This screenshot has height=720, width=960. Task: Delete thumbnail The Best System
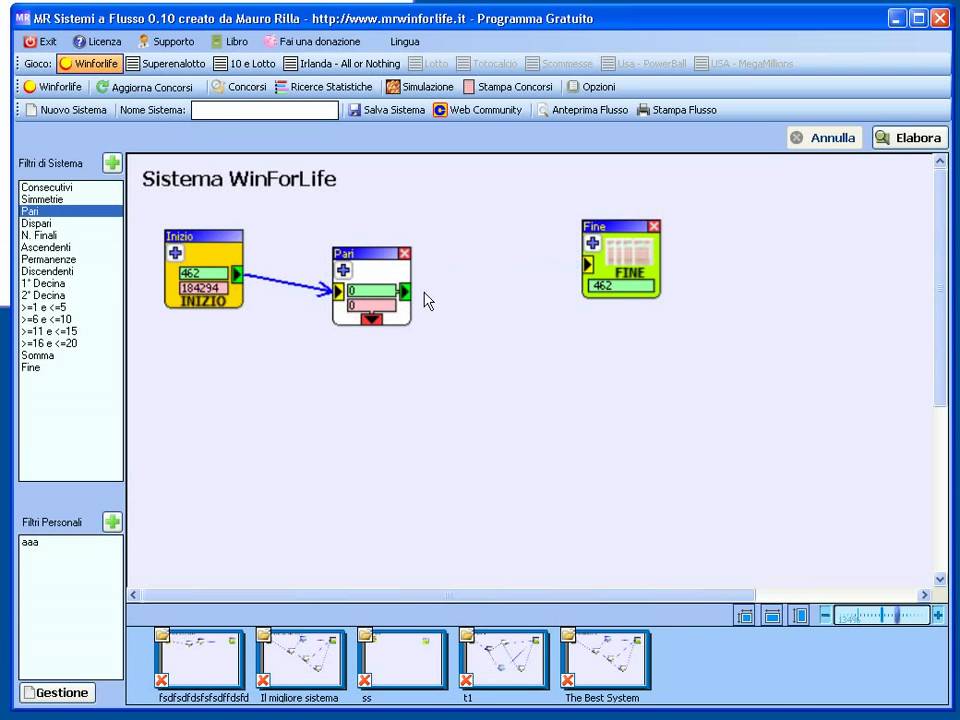pos(568,680)
